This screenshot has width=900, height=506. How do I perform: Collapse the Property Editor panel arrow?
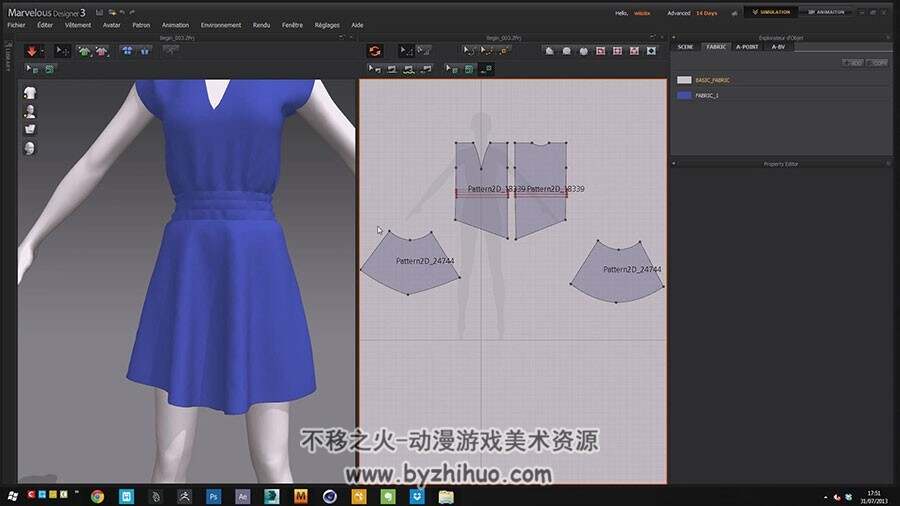coord(674,164)
